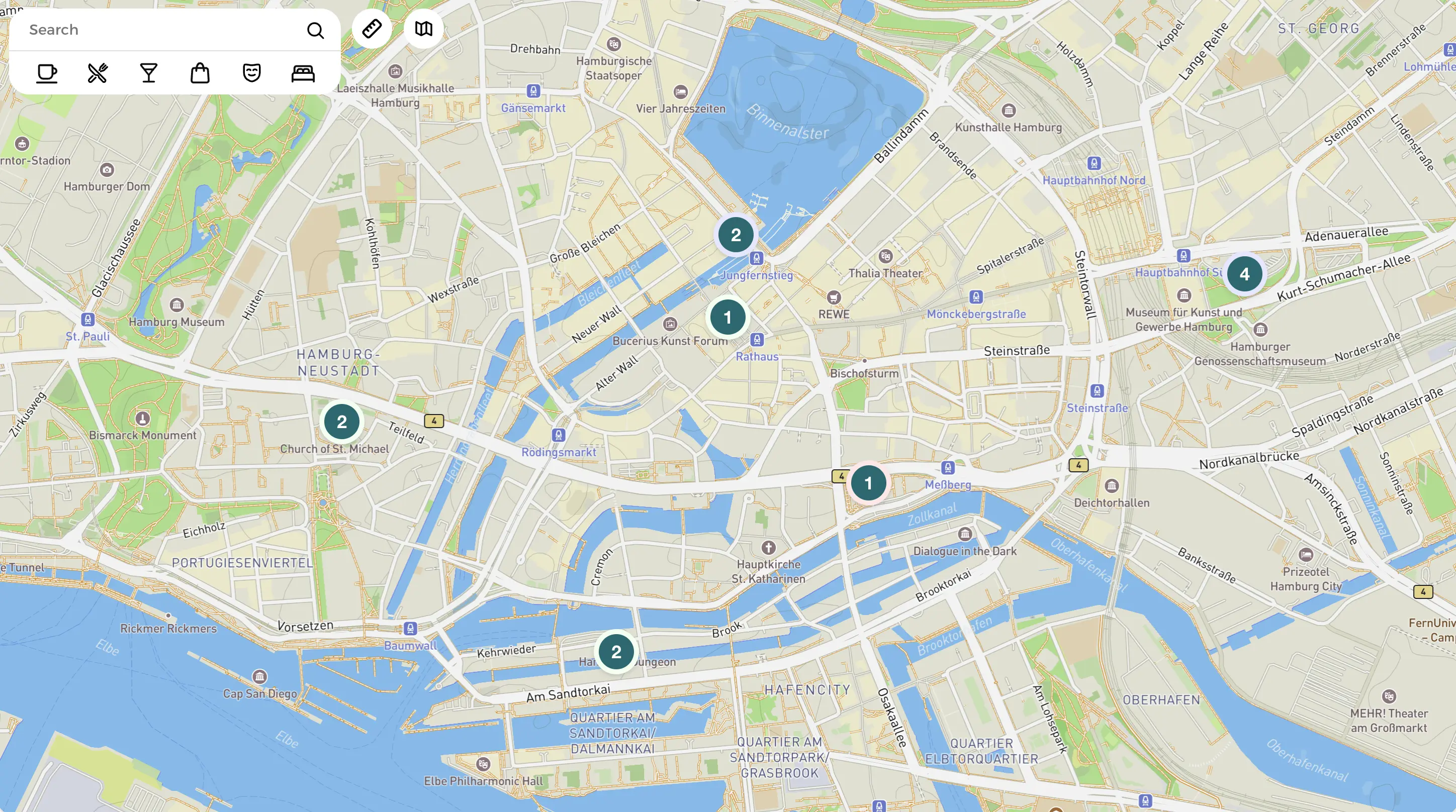Click map marker number 2 near St. Michael
Viewport: 1456px width, 812px height.
tap(340, 421)
